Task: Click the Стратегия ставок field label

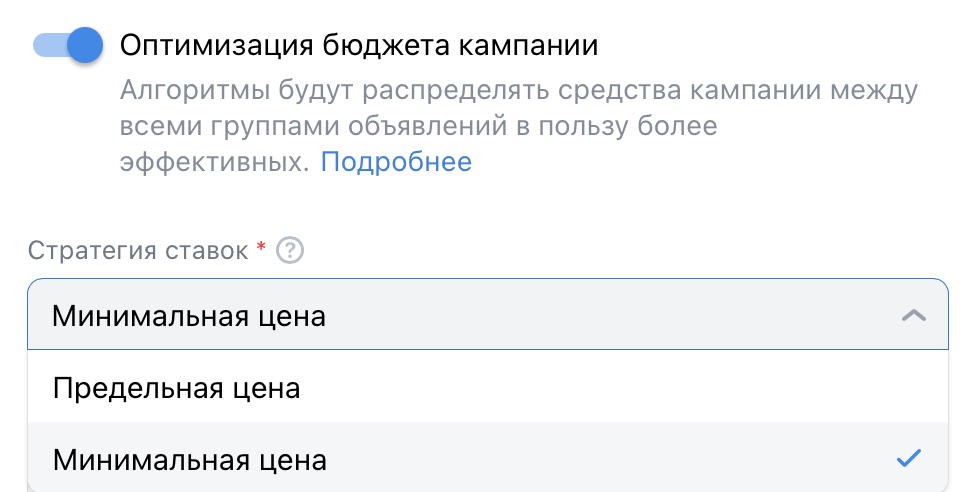Action: point(138,251)
